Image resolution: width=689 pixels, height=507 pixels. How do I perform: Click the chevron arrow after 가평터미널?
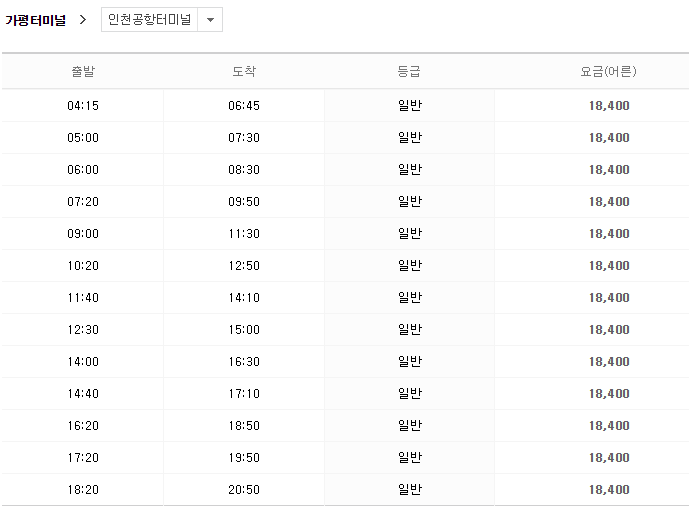click(x=83, y=20)
